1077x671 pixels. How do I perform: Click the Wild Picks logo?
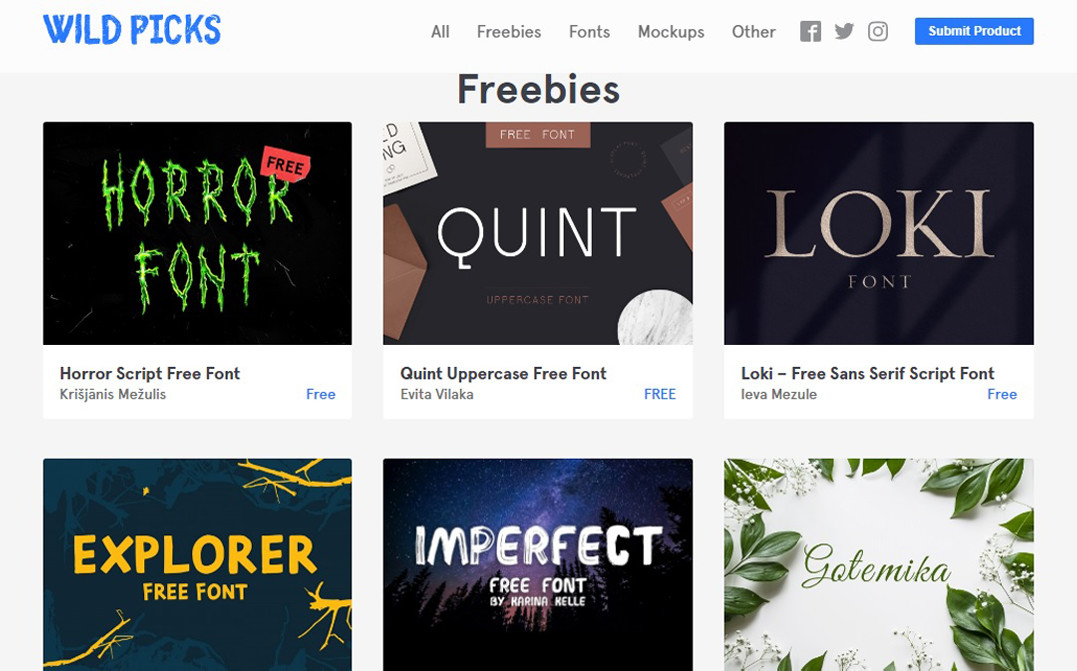(132, 30)
